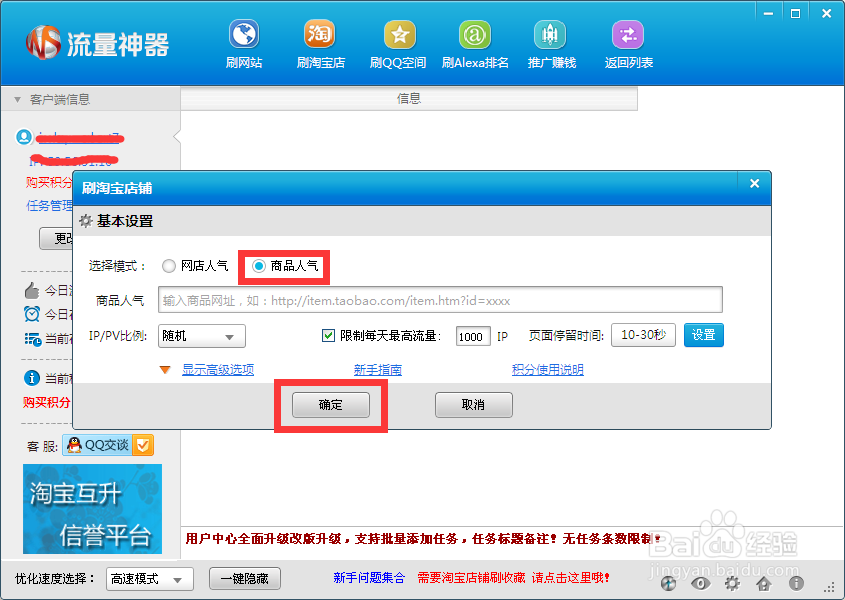Click the blue info icon in sidebar
This screenshot has width=845, height=600.
pyautogui.click(x=32, y=378)
